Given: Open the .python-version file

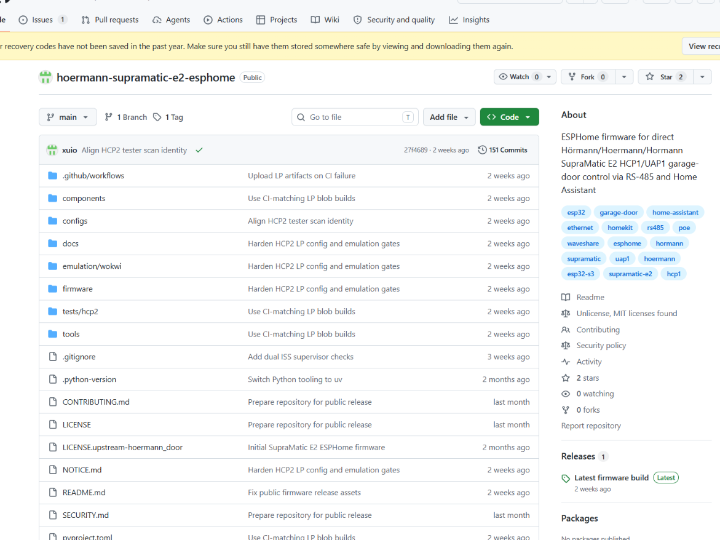Looking at the screenshot, I should point(89,379).
